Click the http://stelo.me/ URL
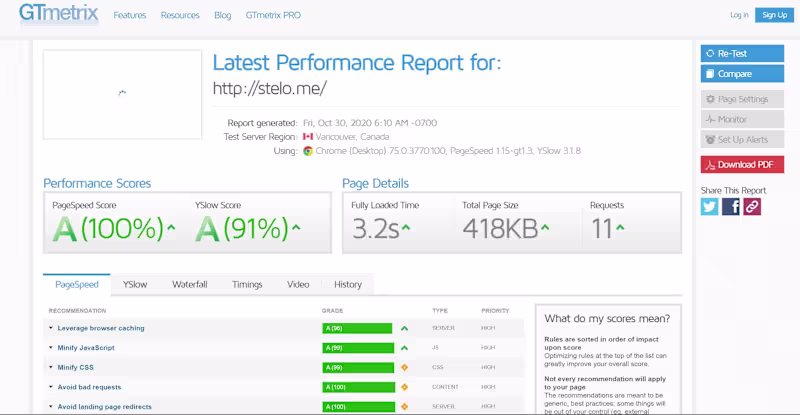The height and width of the screenshot is (415, 800). (x=269, y=88)
